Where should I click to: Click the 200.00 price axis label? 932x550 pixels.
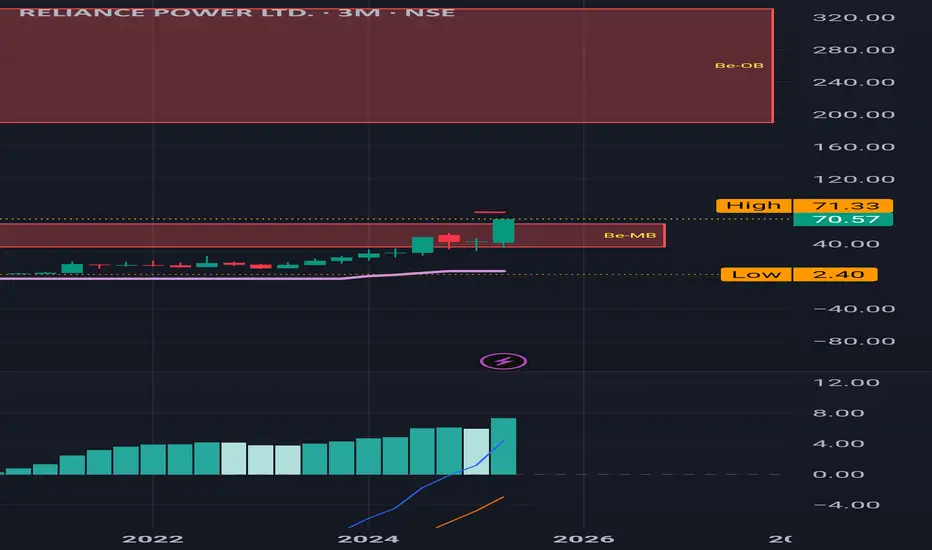coord(854,115)
